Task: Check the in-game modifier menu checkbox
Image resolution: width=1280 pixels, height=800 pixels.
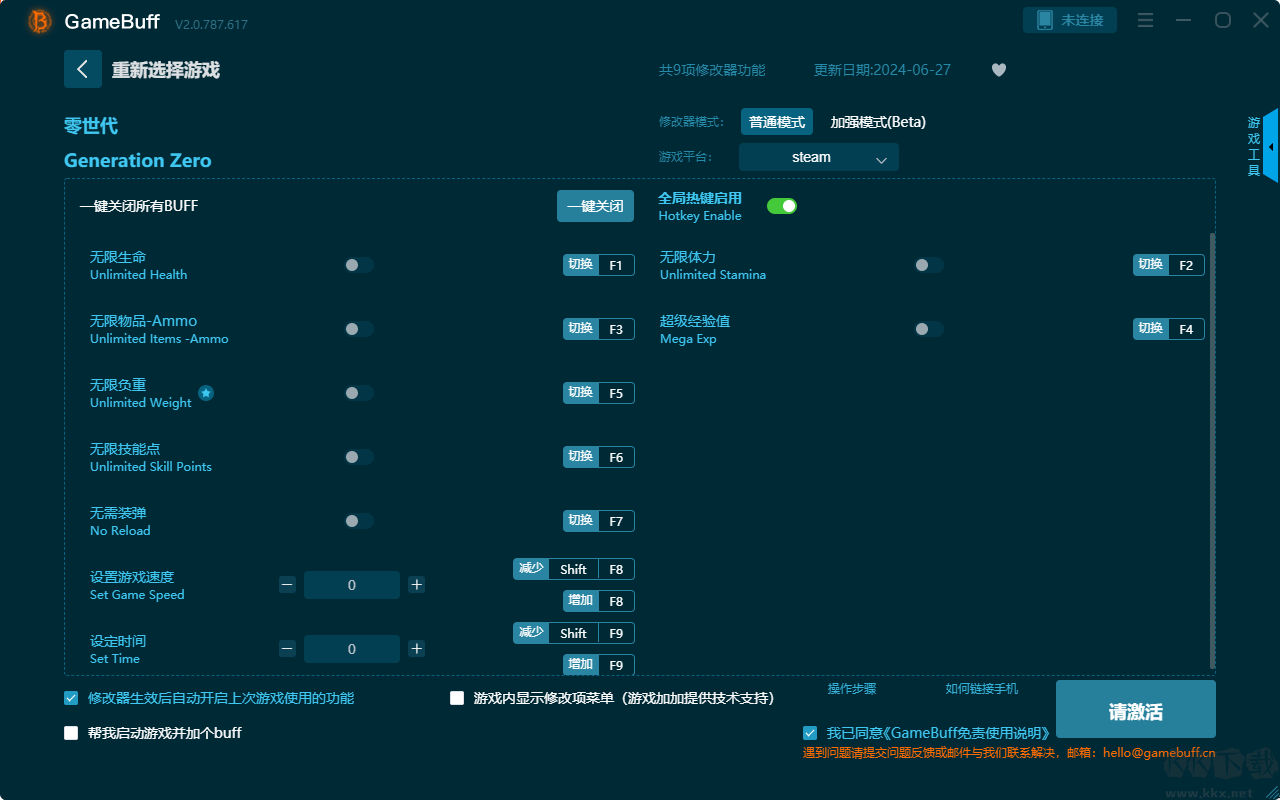Action: click(457, 698)
